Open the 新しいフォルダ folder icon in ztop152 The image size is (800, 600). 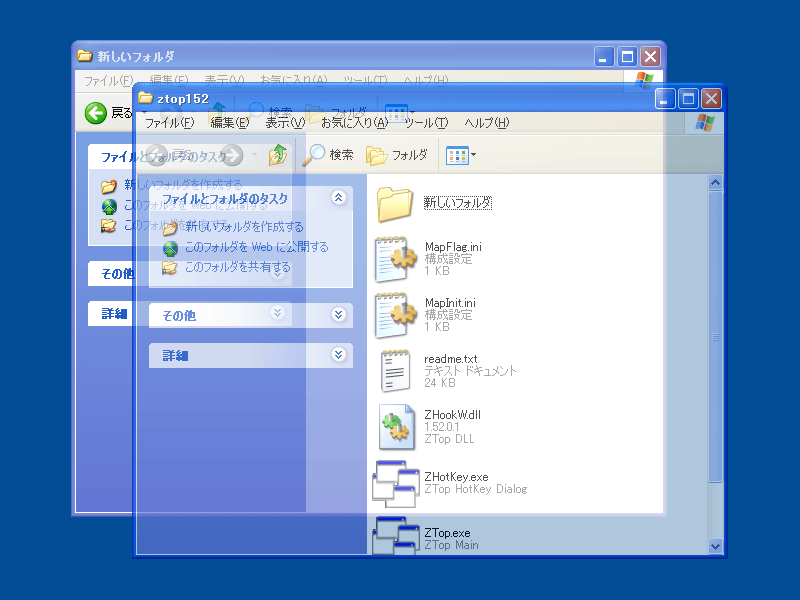click(394, 204)
